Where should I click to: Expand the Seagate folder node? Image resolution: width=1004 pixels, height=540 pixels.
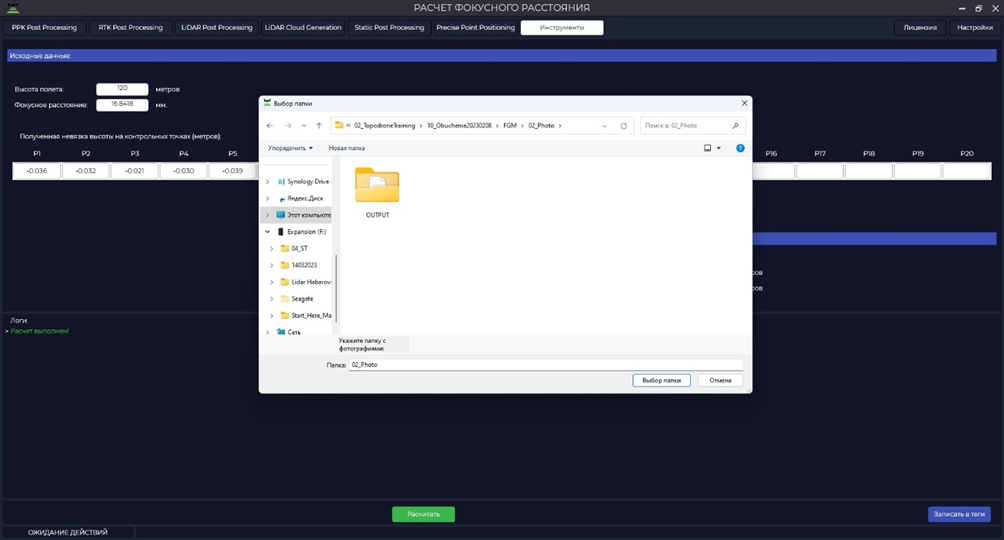coord(272,299)
